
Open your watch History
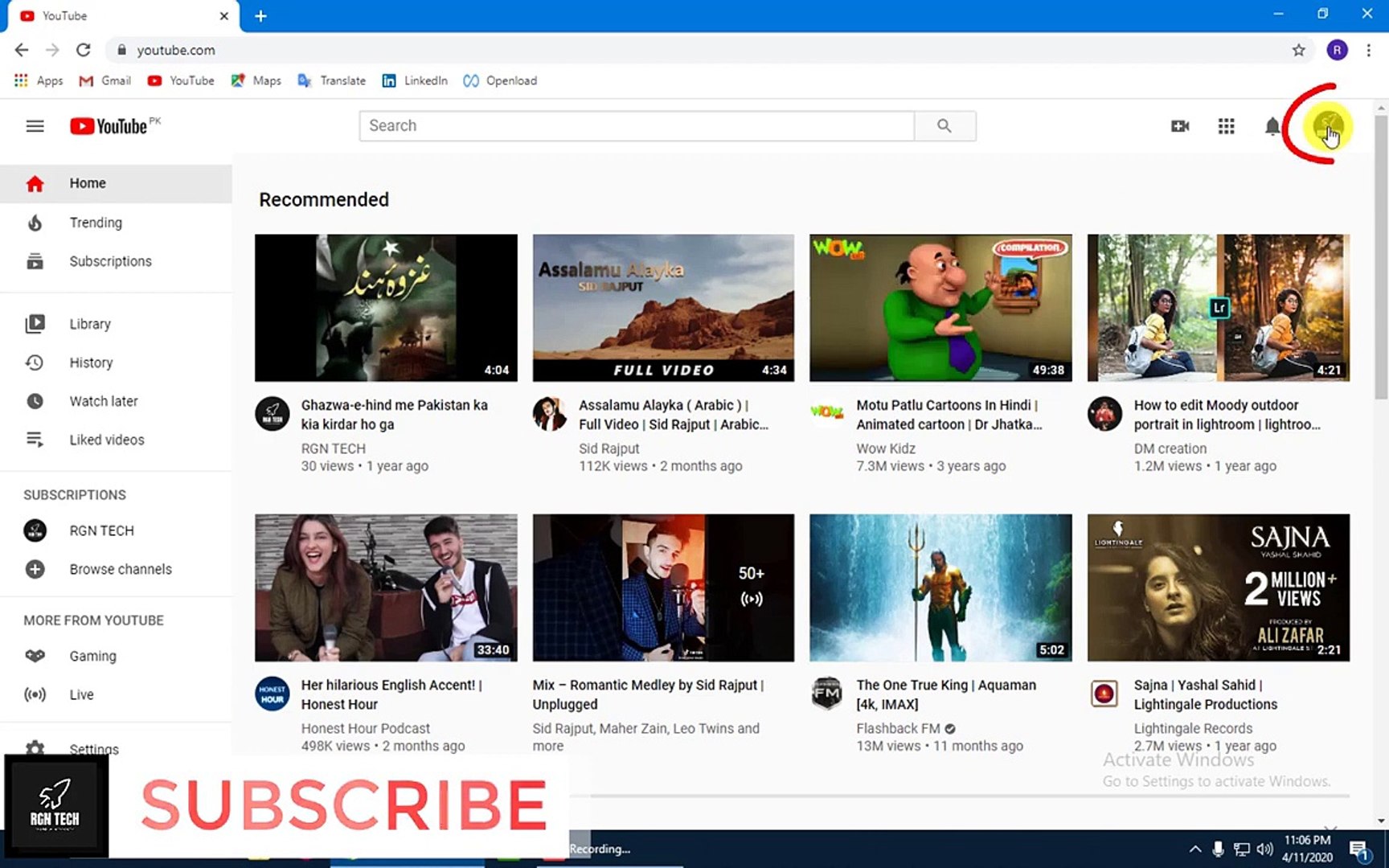90,362
